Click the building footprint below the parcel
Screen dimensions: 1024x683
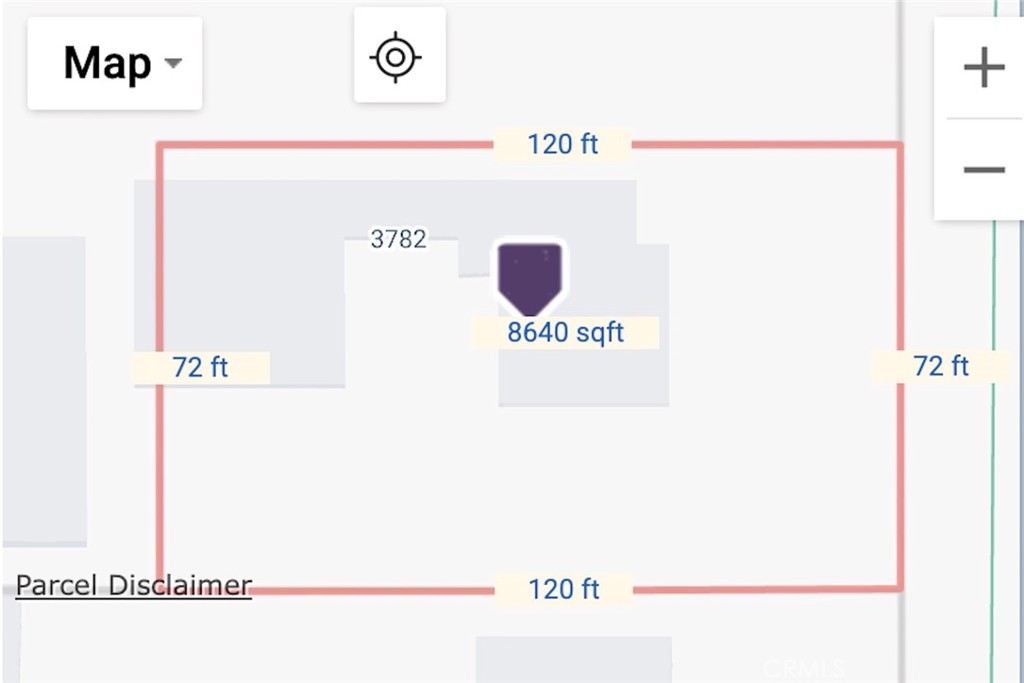[572, 658]
